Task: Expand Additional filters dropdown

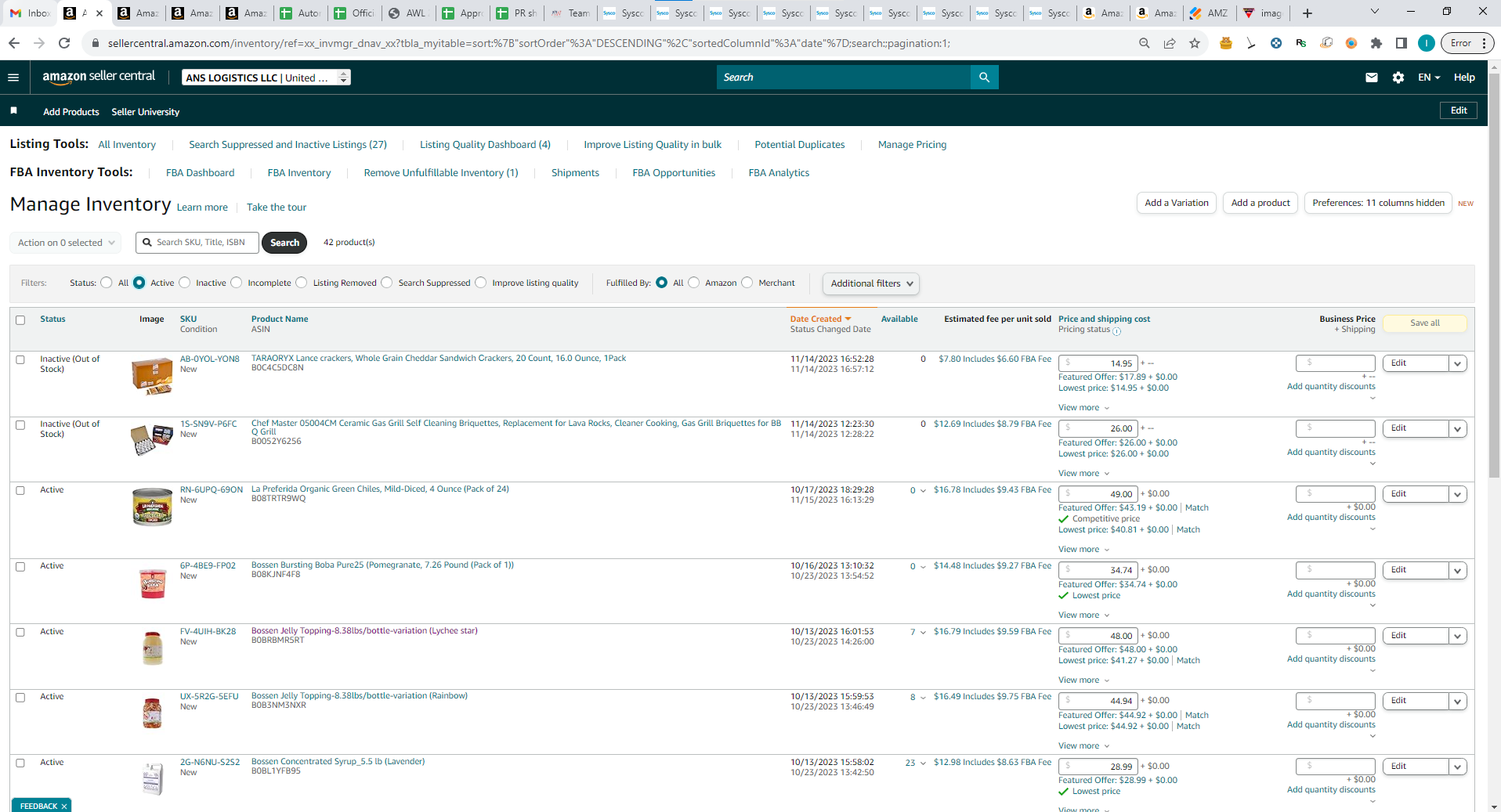Action: click(871, 283)
